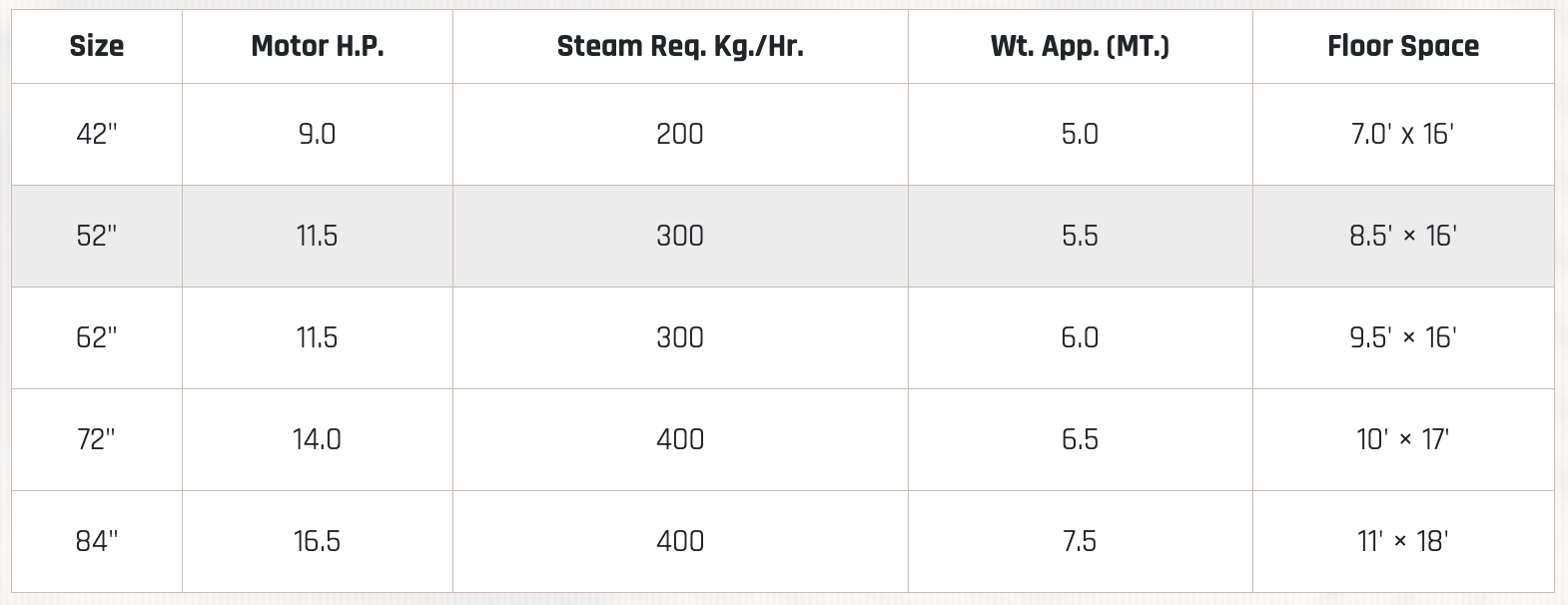The width and height of the screenshot is (1568, 605).
Task: Select the Wt. App. (MT.) header
Action: point(1080,47)
